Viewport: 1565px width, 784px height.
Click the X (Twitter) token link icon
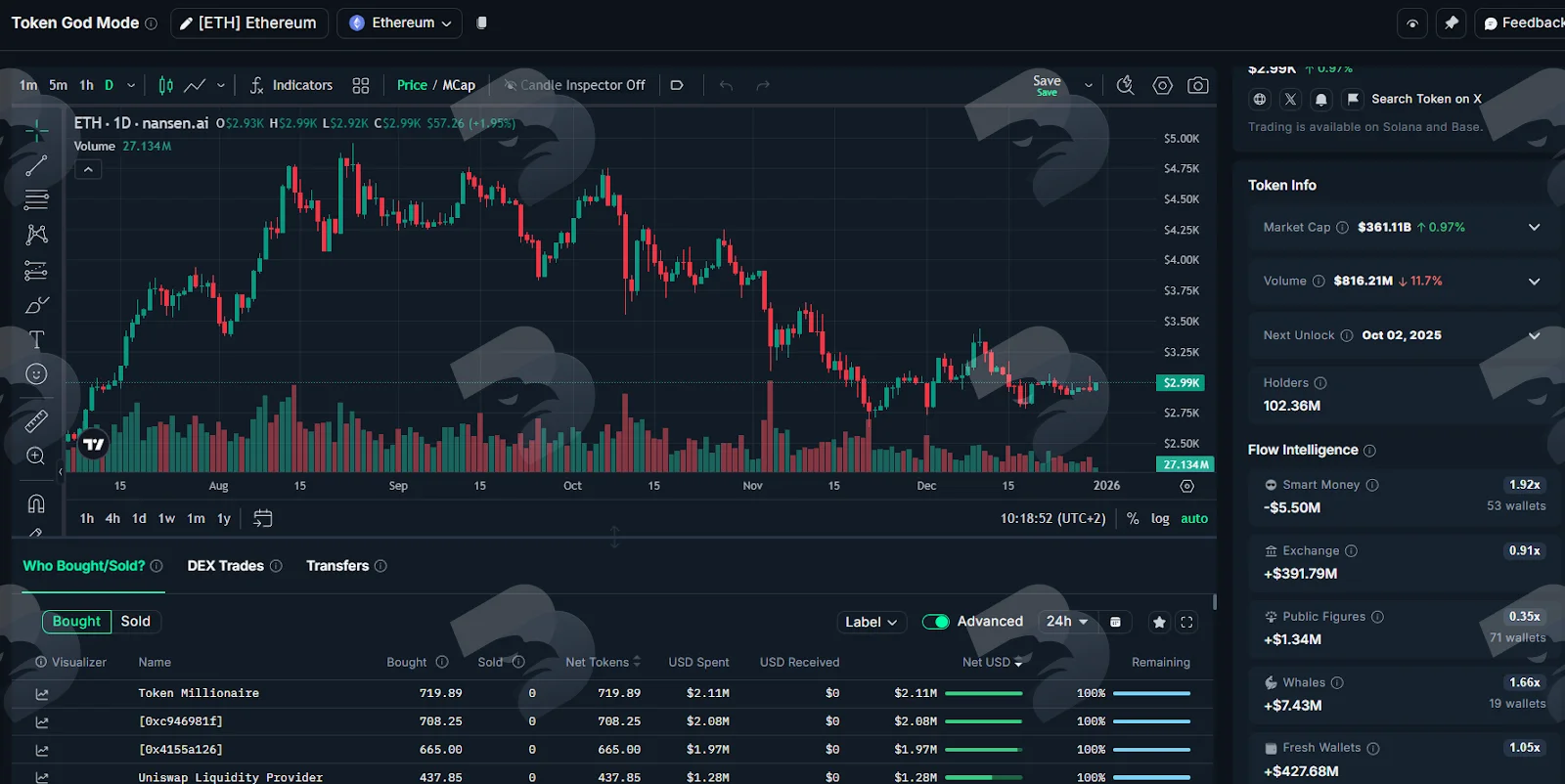point(1290,99)
